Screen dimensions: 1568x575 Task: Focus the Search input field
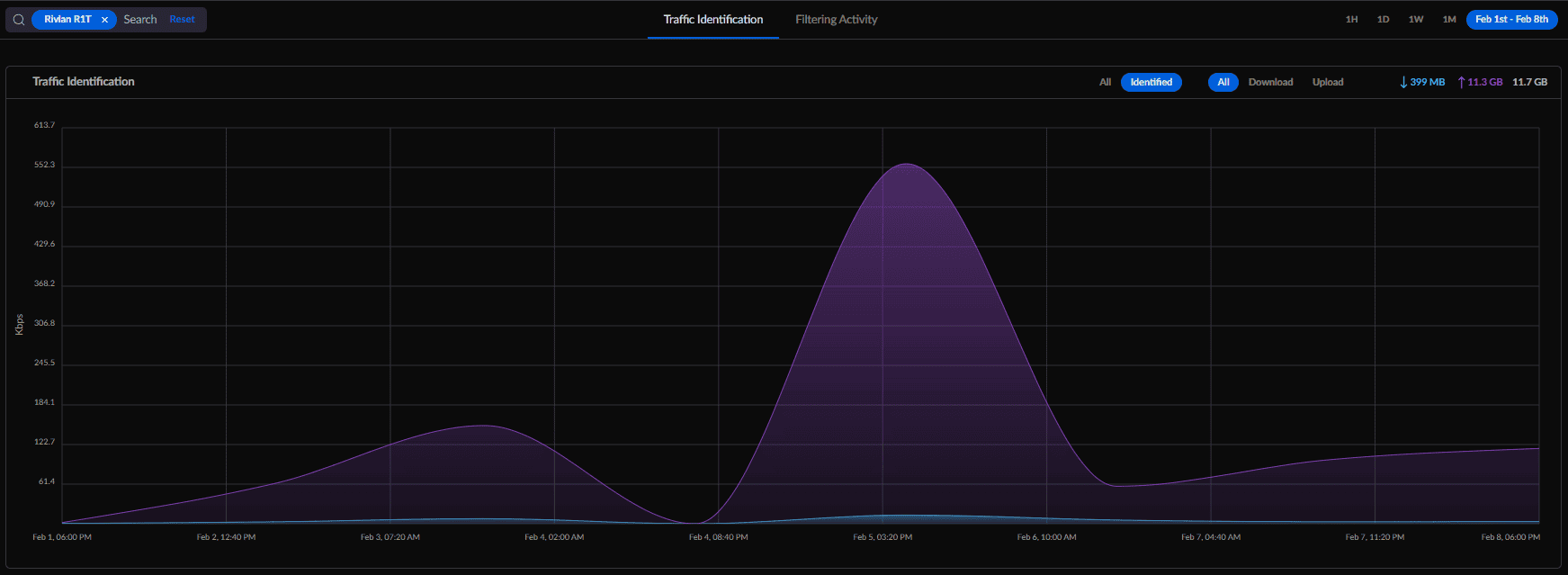140,20
